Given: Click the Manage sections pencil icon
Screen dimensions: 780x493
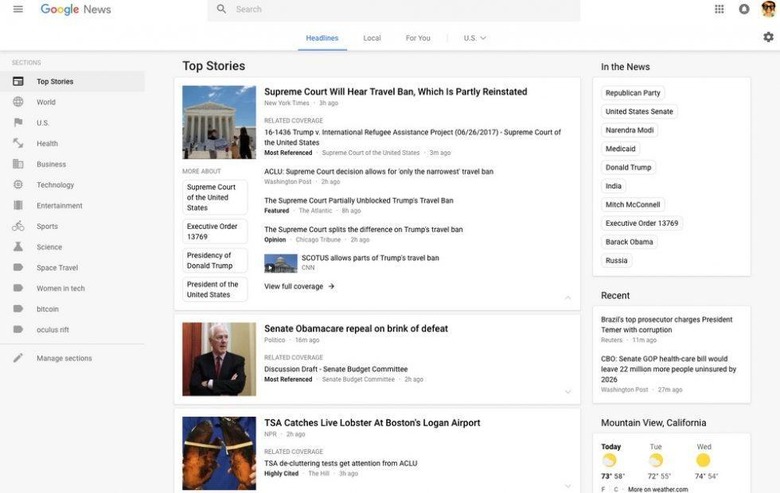Looking at the screenshot, I should pos(18,358).
